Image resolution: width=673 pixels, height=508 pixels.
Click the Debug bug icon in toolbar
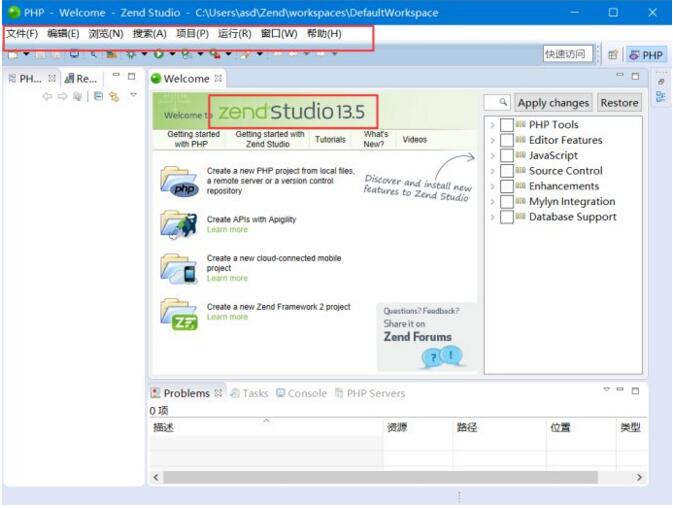[x=131, y=54]
